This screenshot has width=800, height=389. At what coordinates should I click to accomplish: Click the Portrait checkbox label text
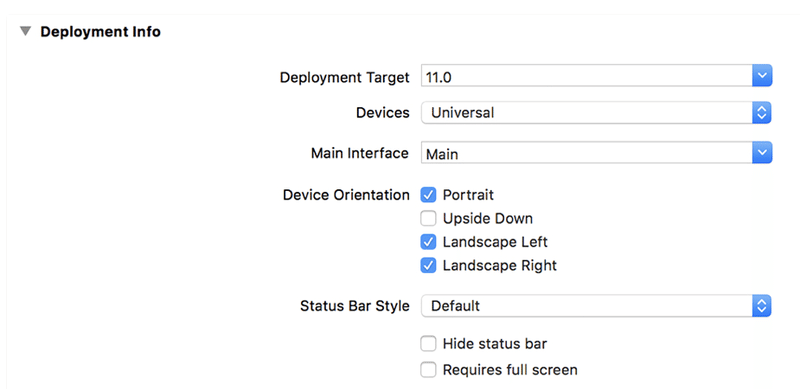468,195
